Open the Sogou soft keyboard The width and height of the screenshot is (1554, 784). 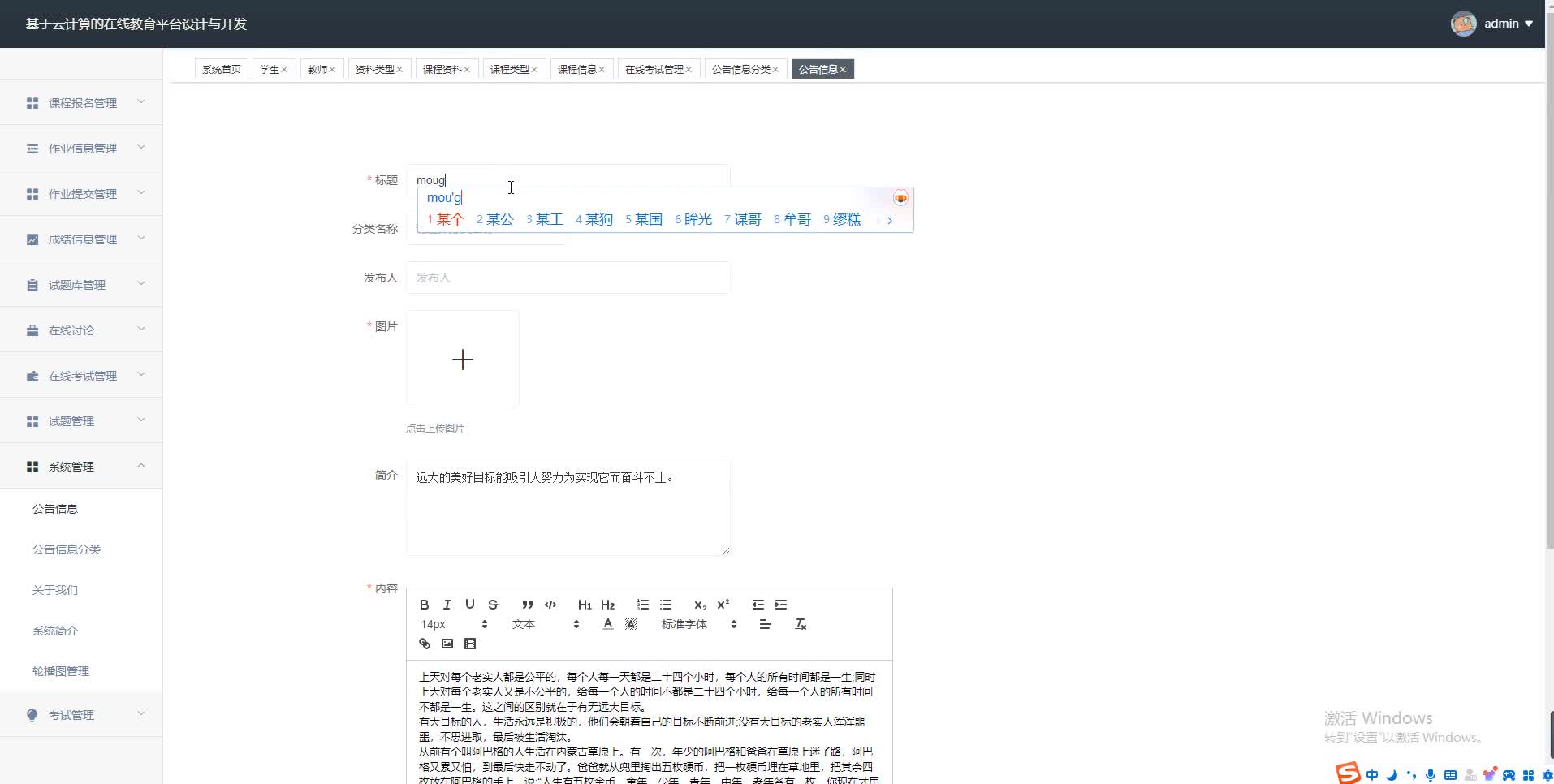pos(1450,775)
